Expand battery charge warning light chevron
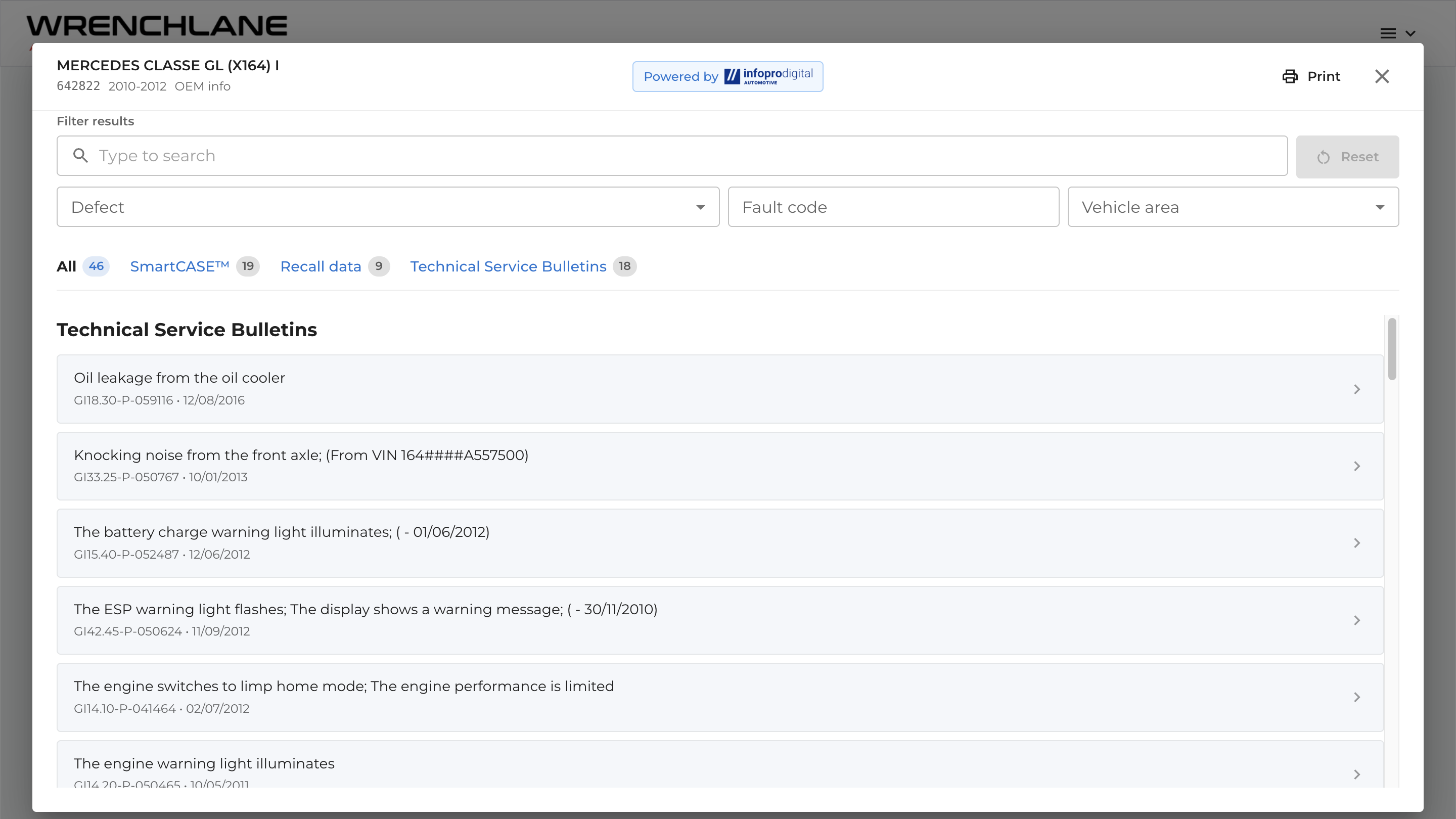The image size is (1456, 819). (1357, 543)
